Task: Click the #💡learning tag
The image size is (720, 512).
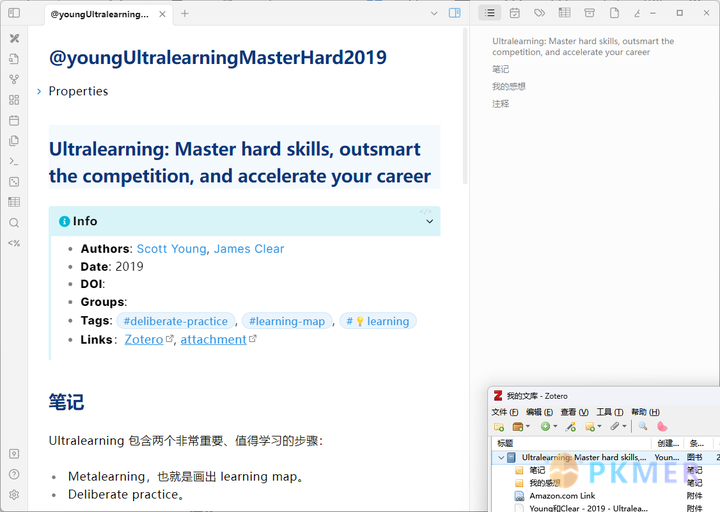Action: coord(378,321)
